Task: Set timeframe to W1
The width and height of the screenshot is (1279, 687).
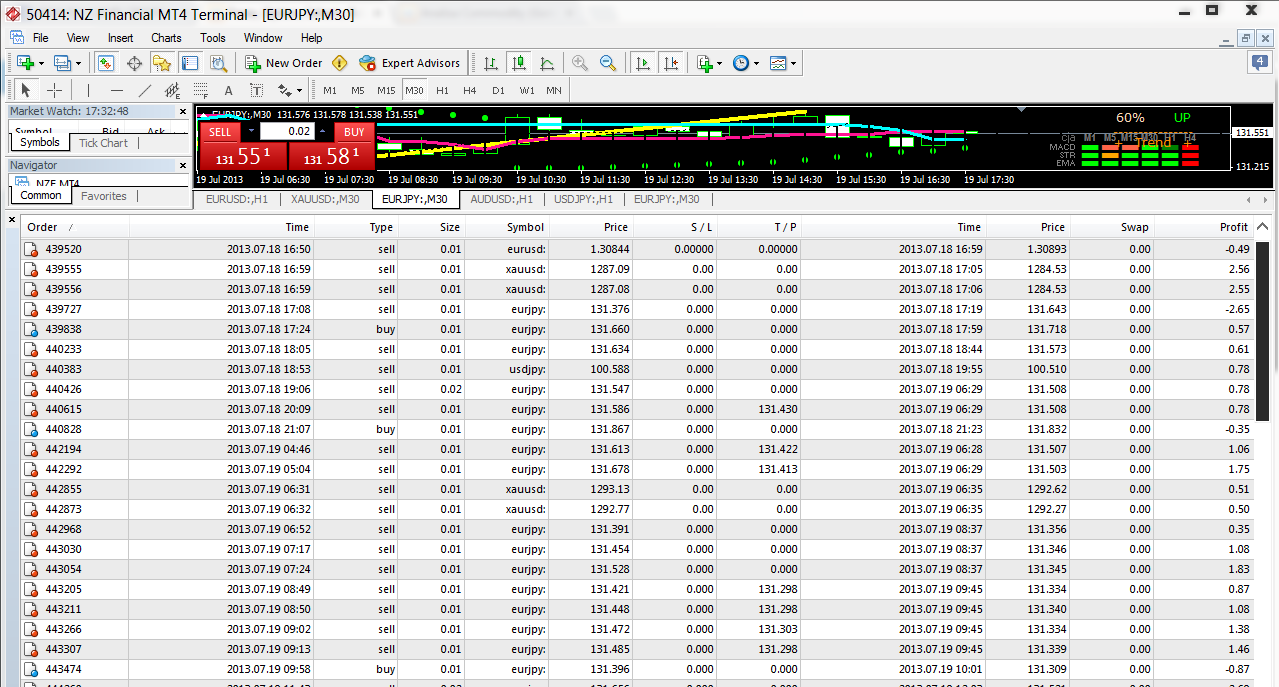Action: click(527, 90)
